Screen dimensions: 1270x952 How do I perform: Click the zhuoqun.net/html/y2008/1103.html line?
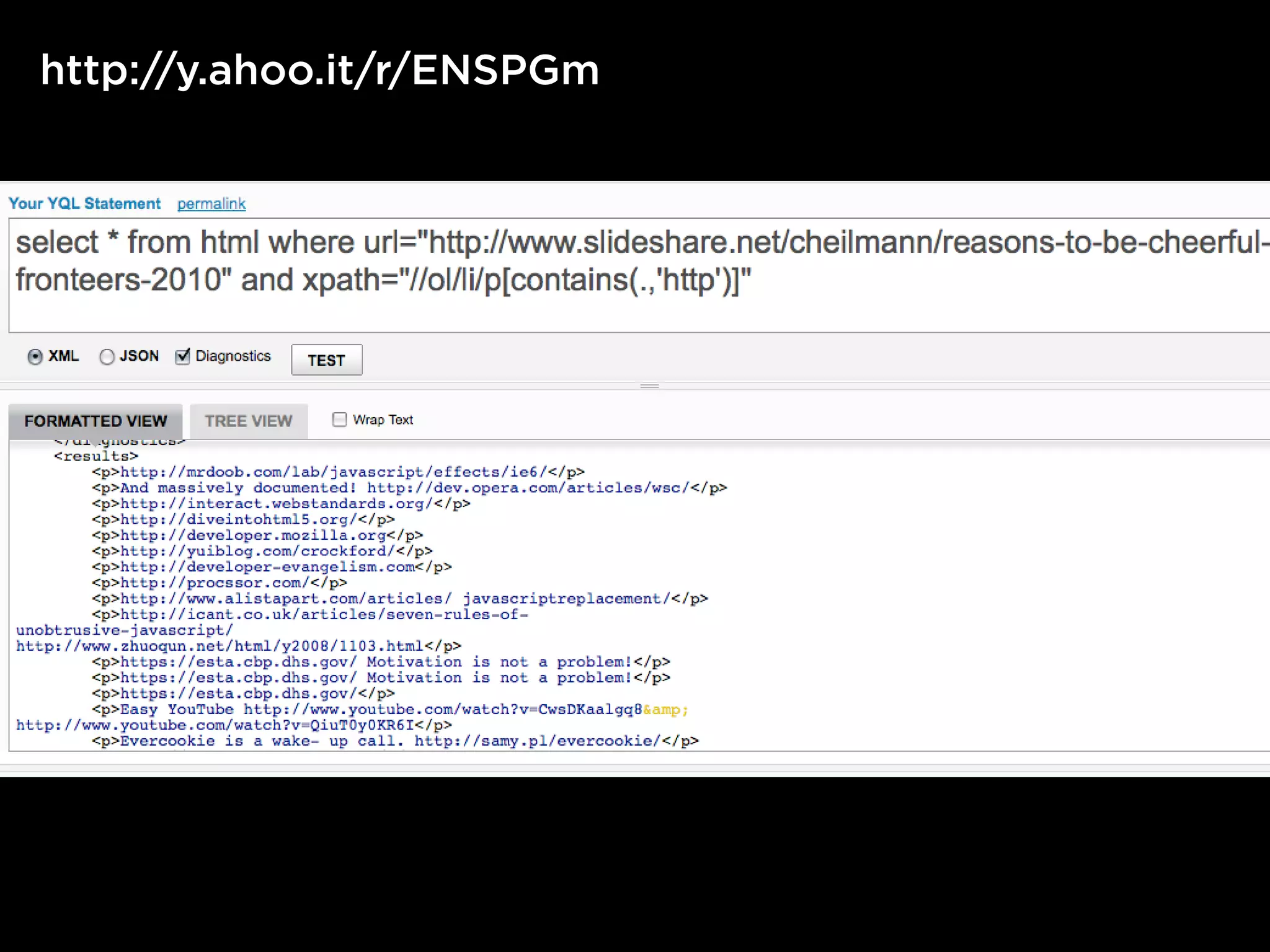click(239, 646)
